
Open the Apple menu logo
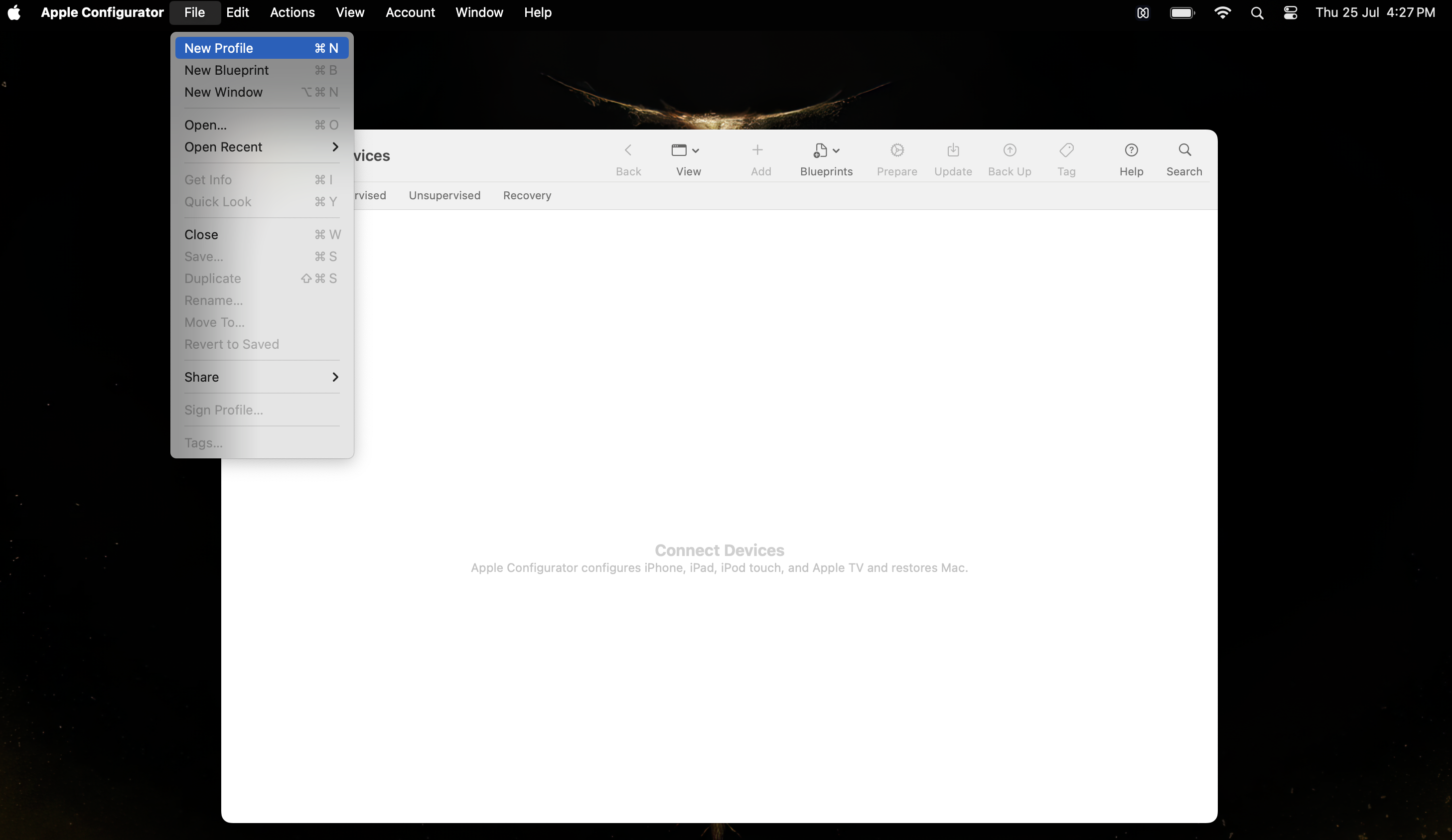[x=14, y=12]
